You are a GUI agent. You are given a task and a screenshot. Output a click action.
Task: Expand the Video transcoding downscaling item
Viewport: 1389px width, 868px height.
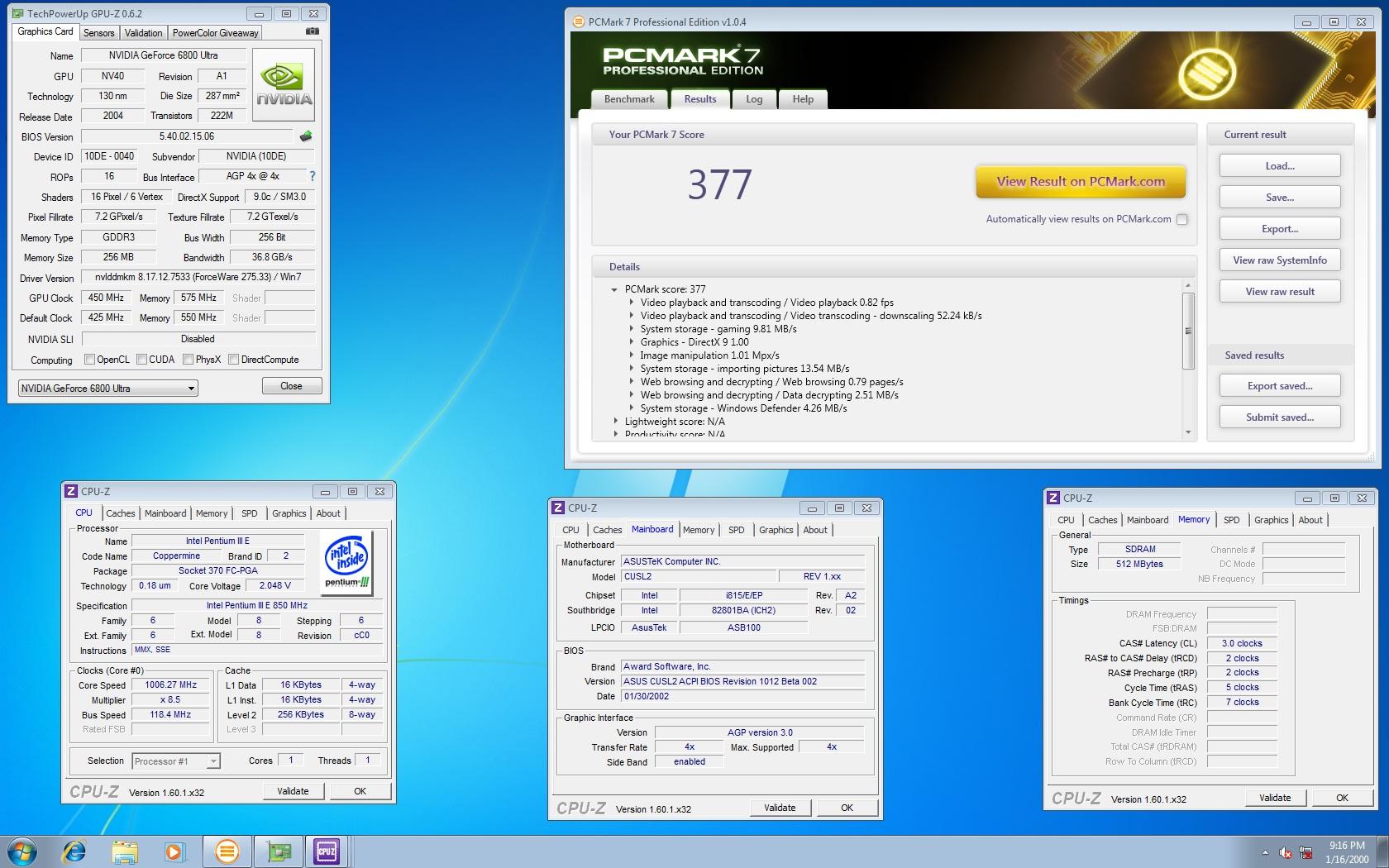coord(632,316)
